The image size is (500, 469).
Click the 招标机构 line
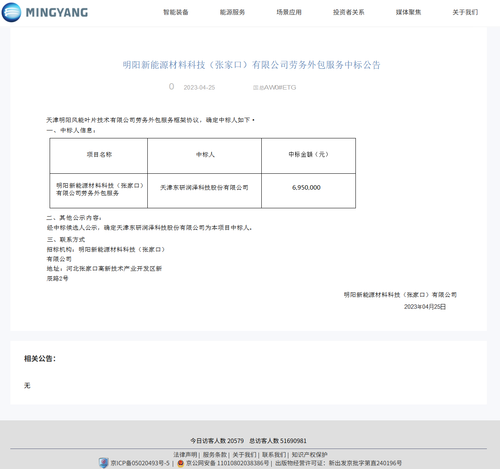coord(105,249)
